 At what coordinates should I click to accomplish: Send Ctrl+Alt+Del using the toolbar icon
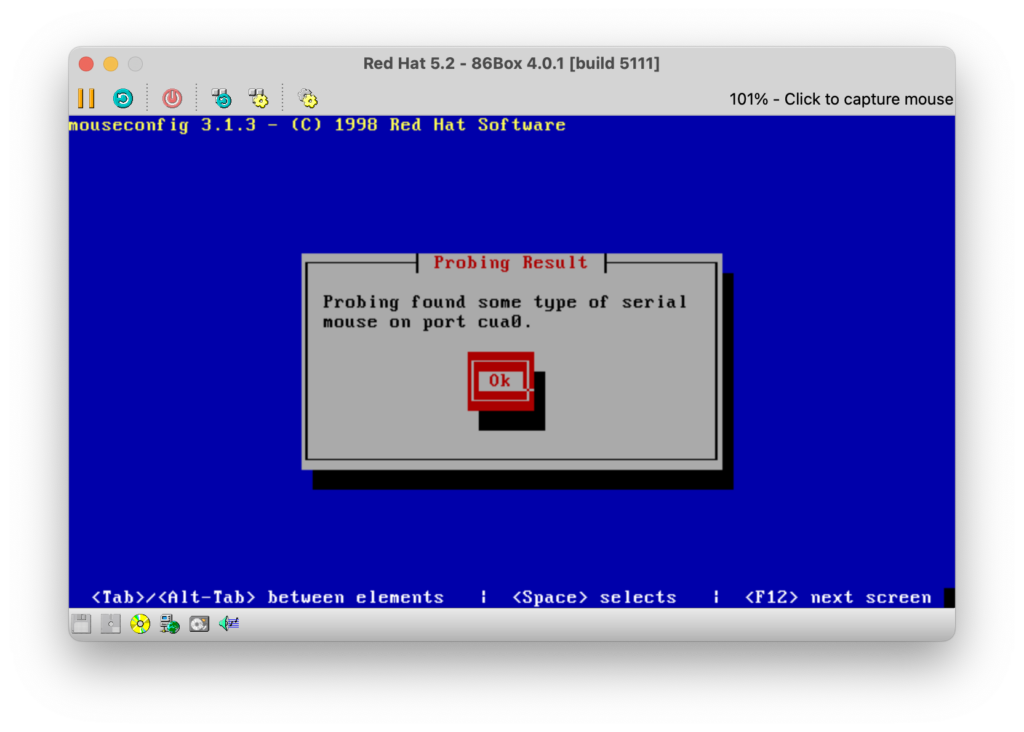click(x=221, y=98)
